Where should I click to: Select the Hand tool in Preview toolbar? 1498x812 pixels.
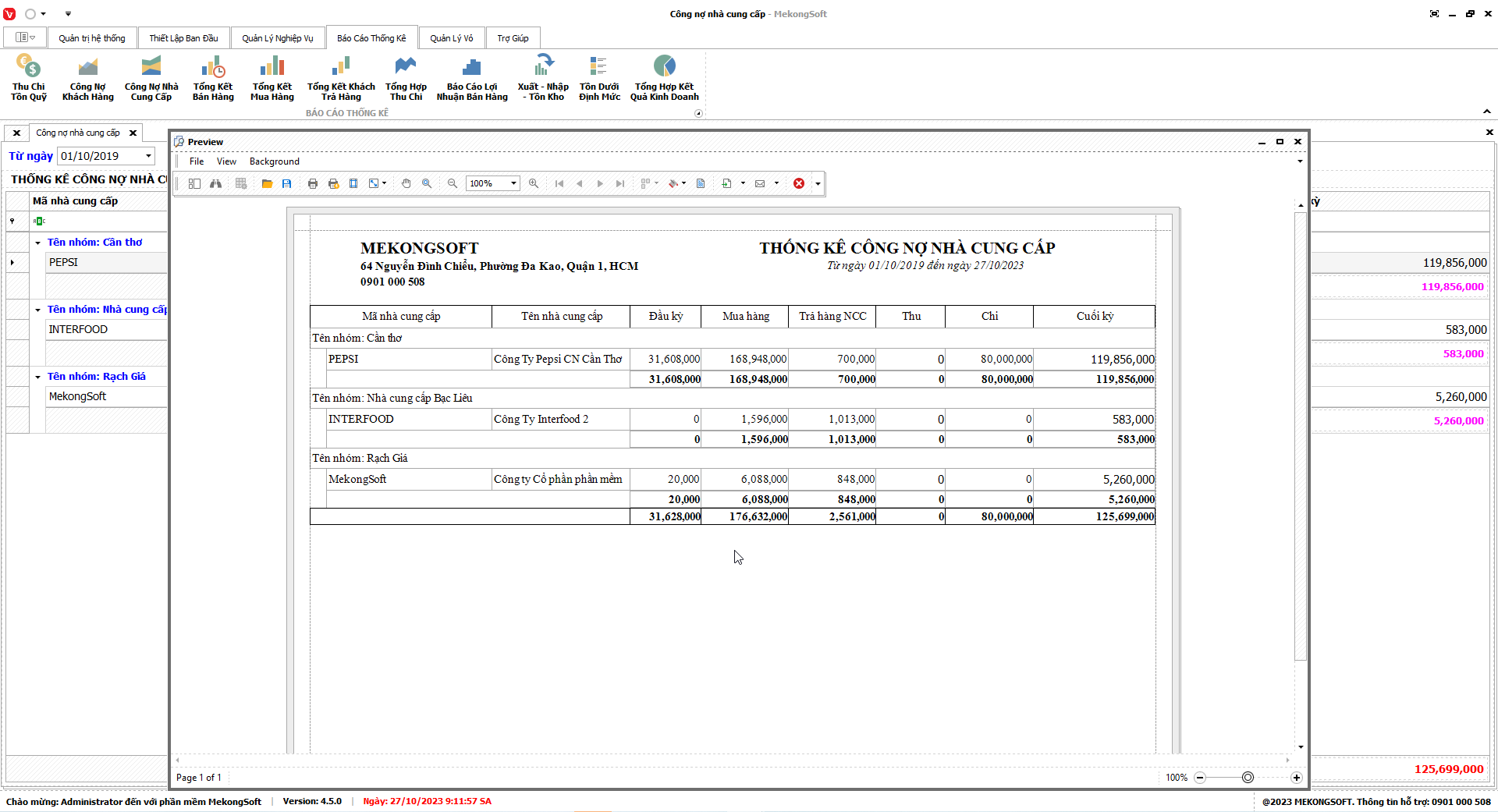point(406,183)
